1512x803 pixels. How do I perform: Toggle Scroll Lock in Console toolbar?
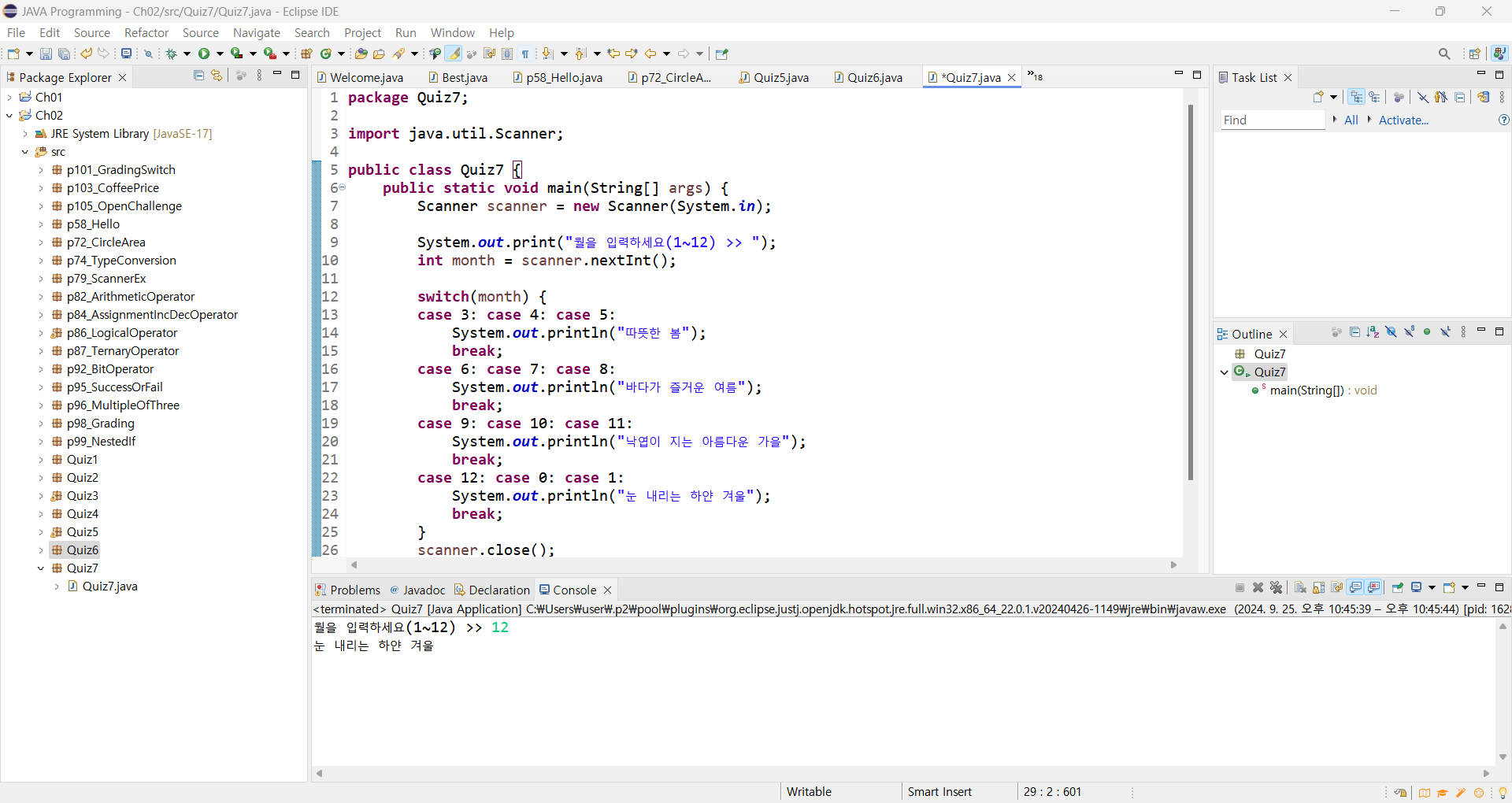point(1318,587)
